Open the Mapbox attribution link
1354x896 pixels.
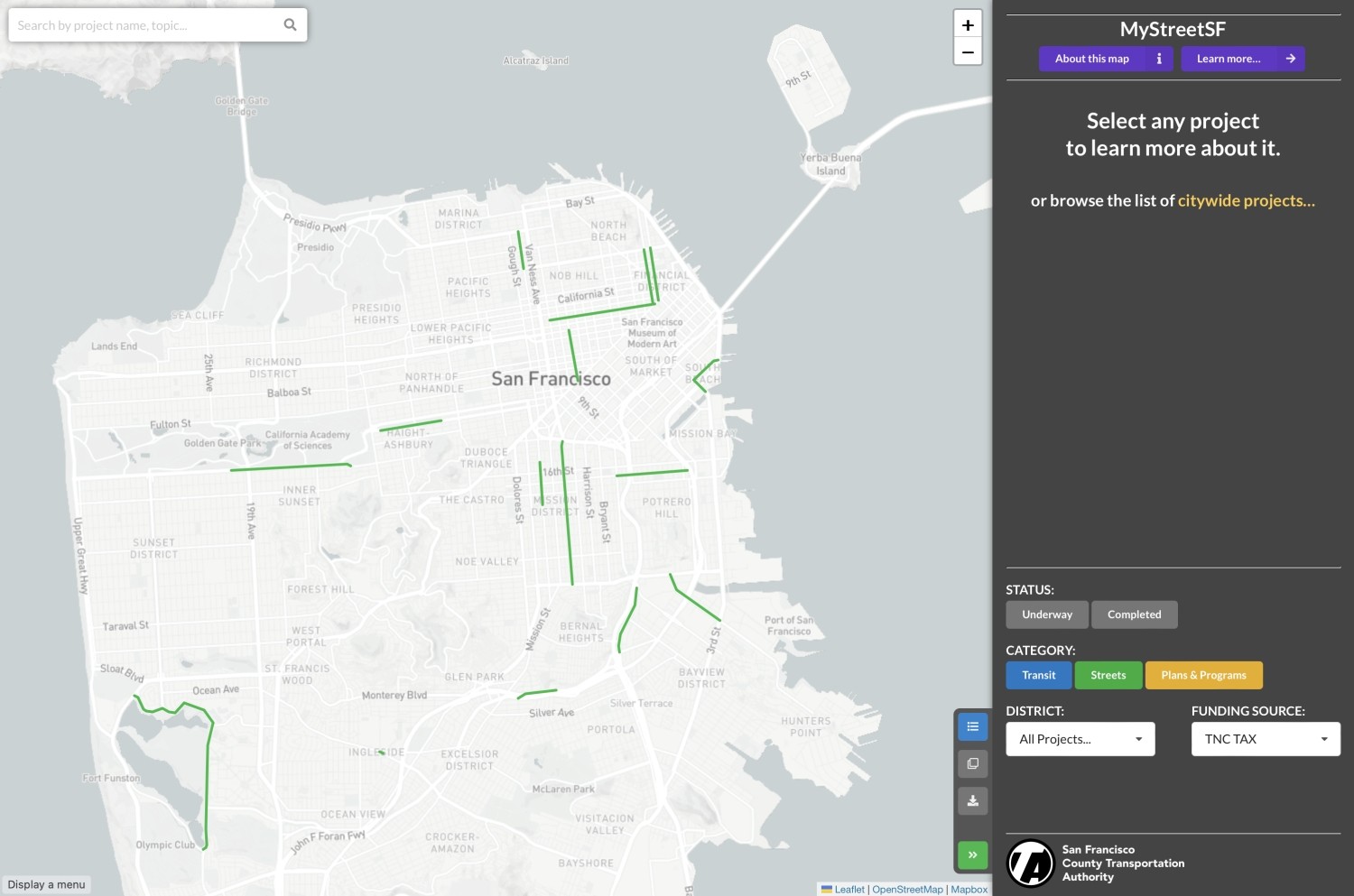(x=969, y=890)
